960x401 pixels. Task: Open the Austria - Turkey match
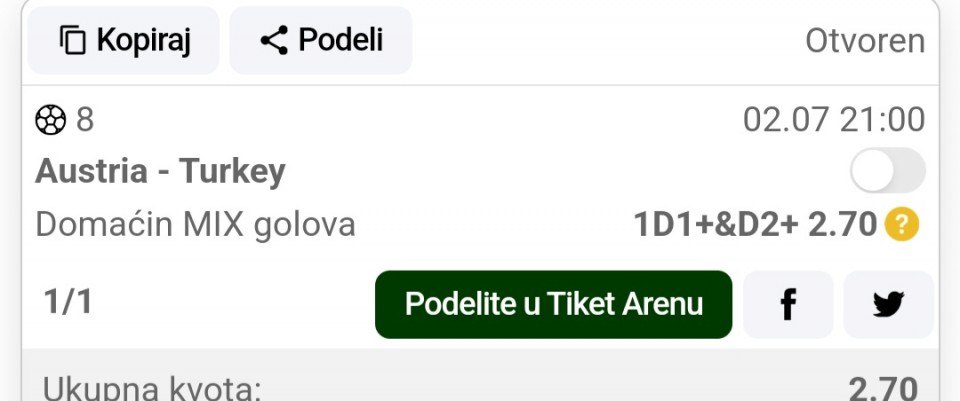click(x=160, y=172)
